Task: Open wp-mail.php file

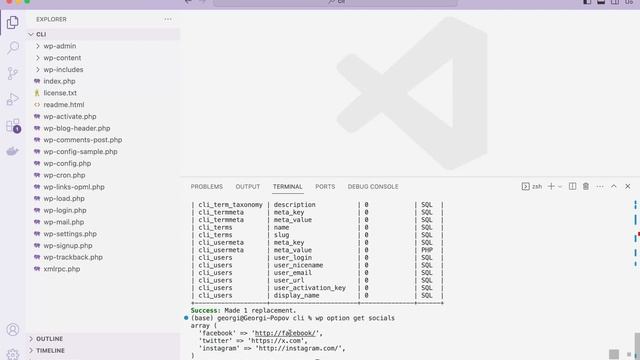Action: point(64,222)
